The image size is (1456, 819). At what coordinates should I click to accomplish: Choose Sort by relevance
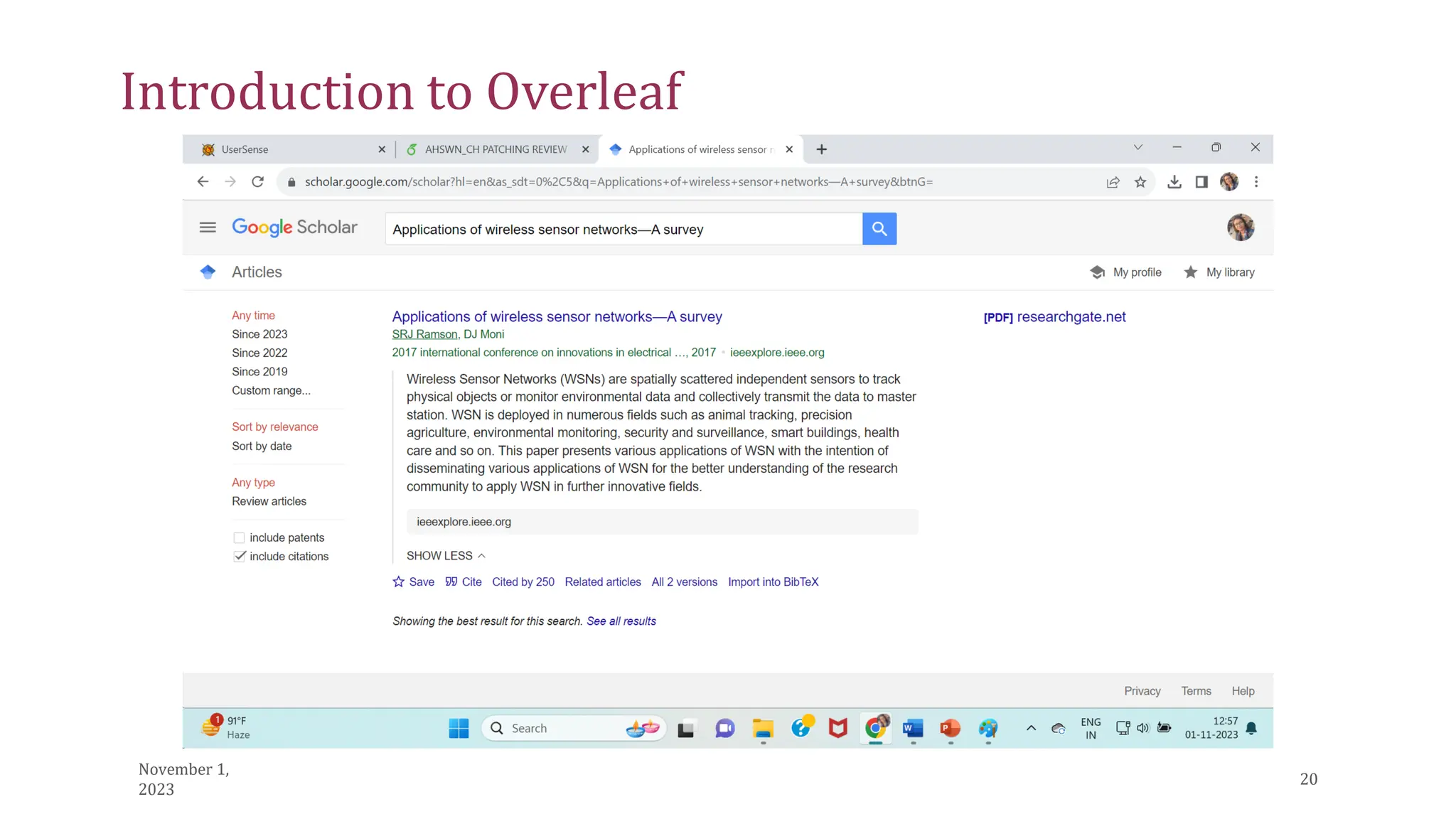click(x=274, y=427)
